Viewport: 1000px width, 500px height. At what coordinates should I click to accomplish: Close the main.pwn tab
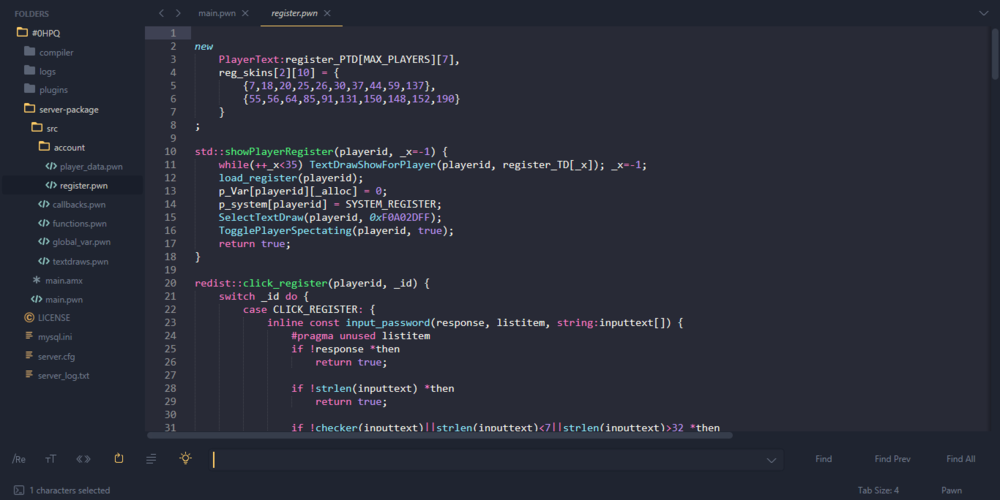coord(245,13)
